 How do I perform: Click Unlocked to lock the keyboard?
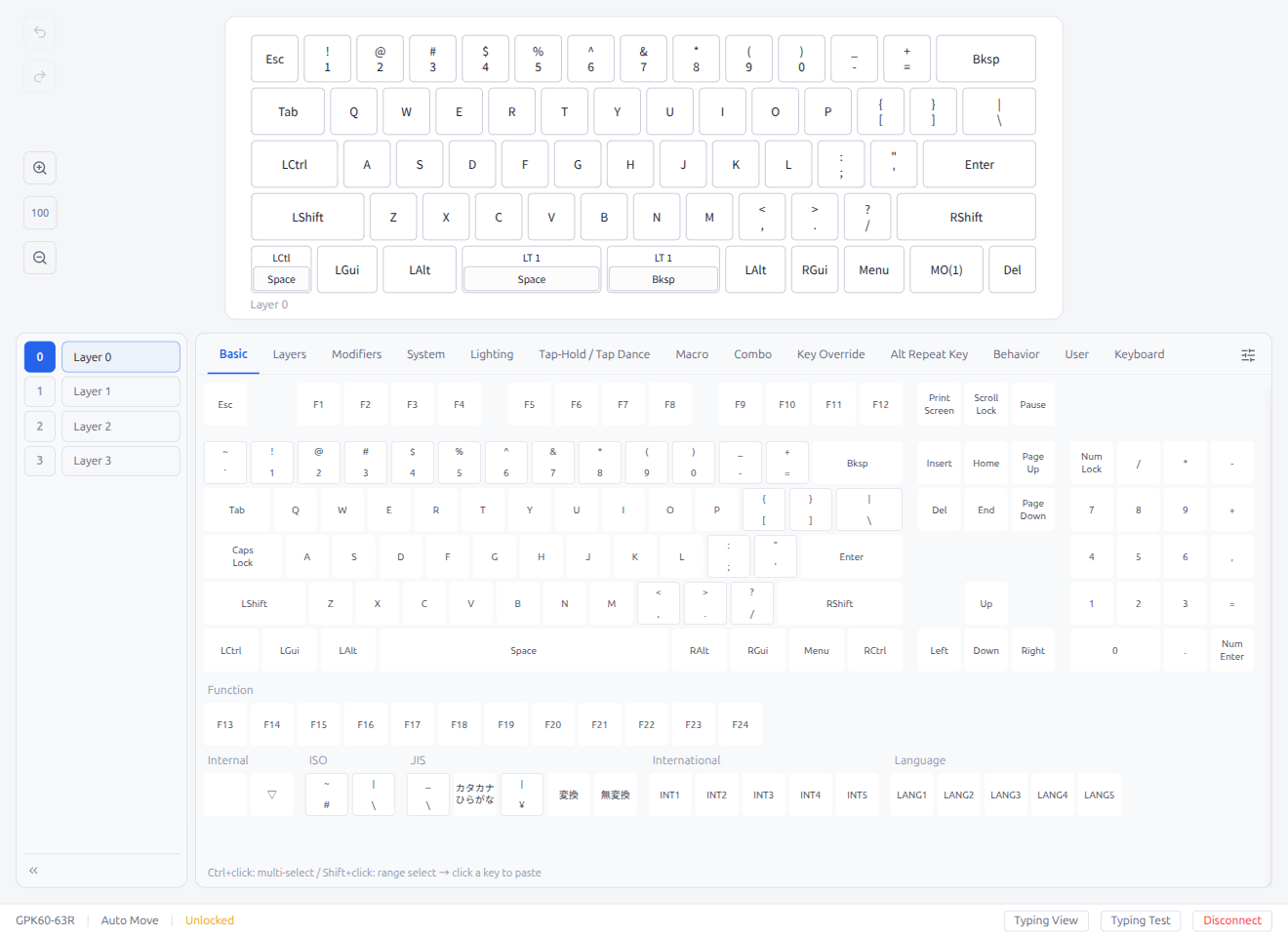(x=209, y=919)
